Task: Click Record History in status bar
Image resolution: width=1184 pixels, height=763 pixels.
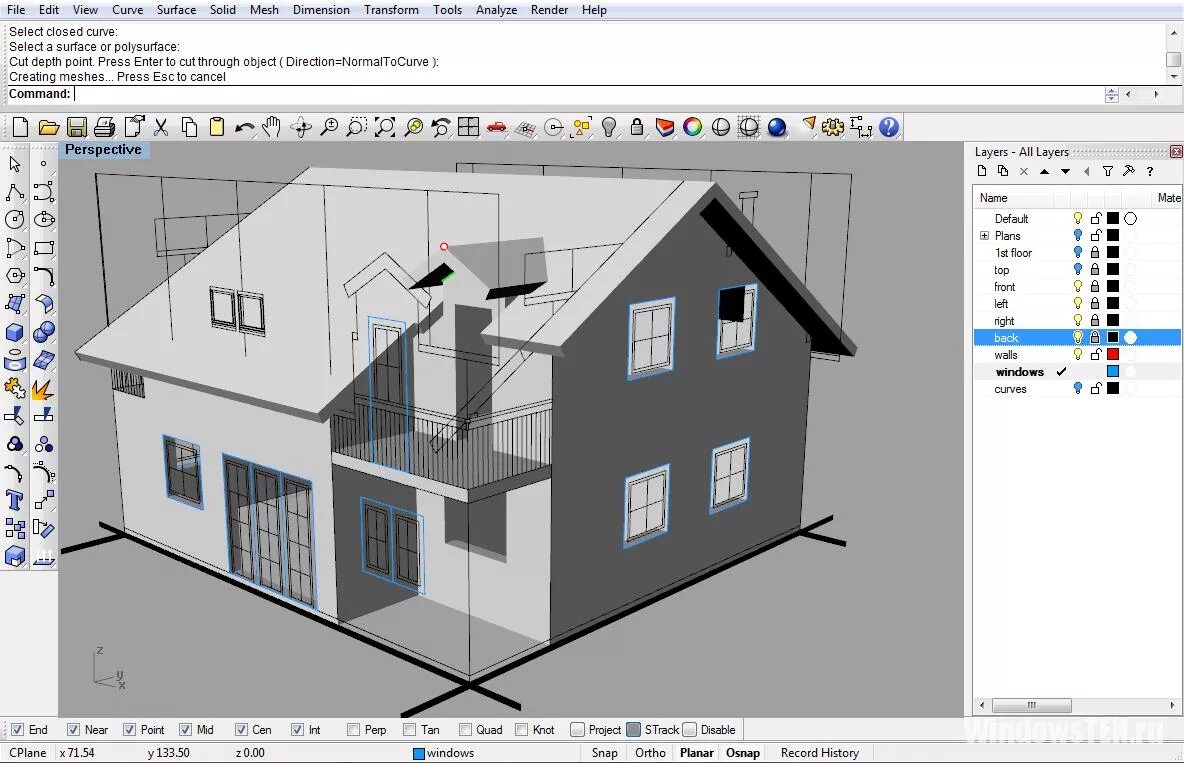Action: pos(820,752)
